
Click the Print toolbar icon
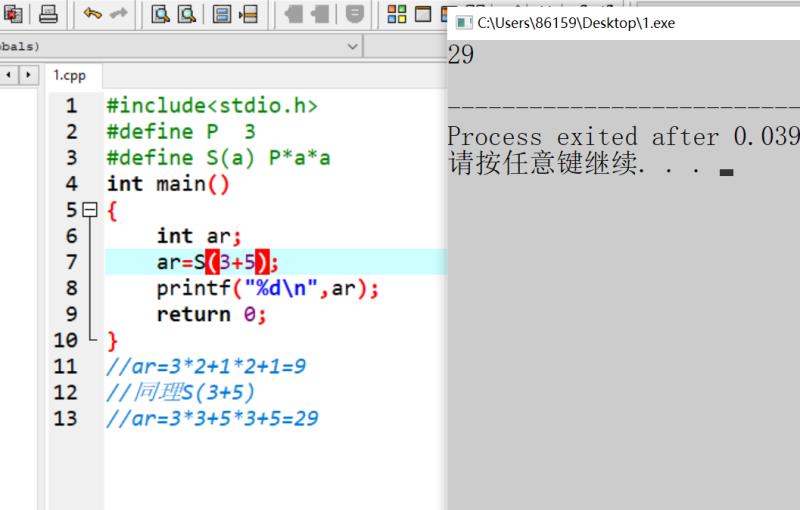pyautogui.click(x=48, y=14)
